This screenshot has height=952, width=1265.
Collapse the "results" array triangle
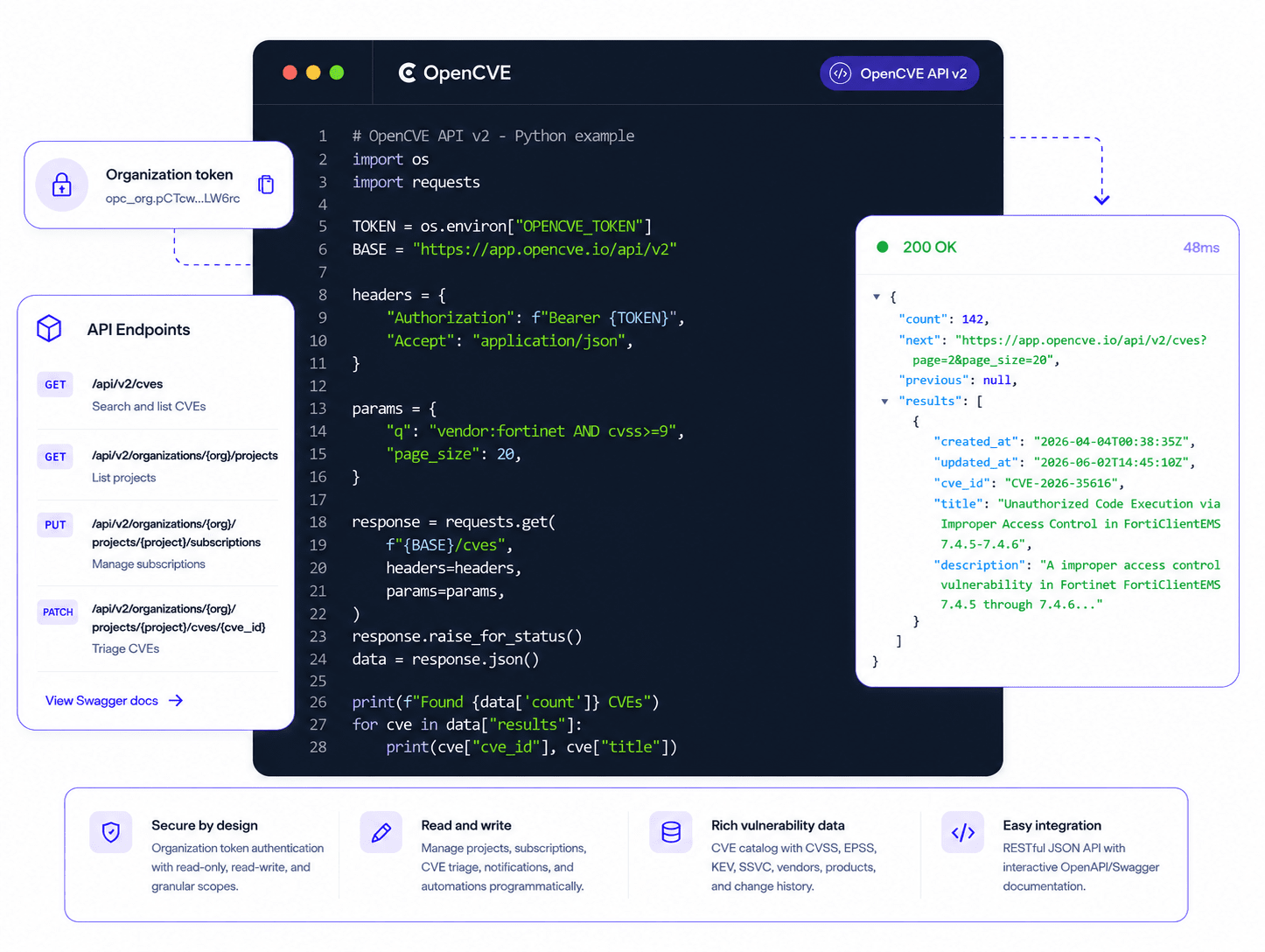(884, 402)
